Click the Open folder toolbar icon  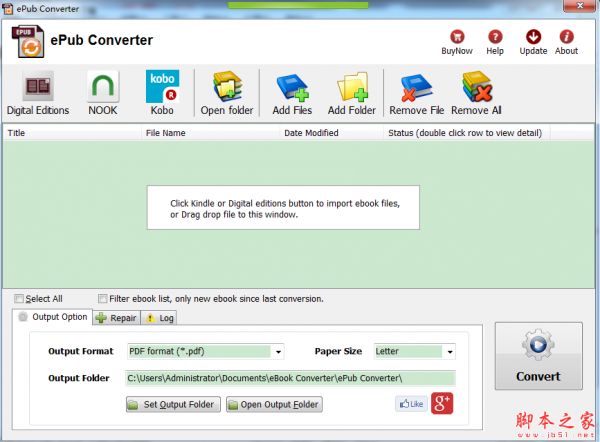point(227,86)
